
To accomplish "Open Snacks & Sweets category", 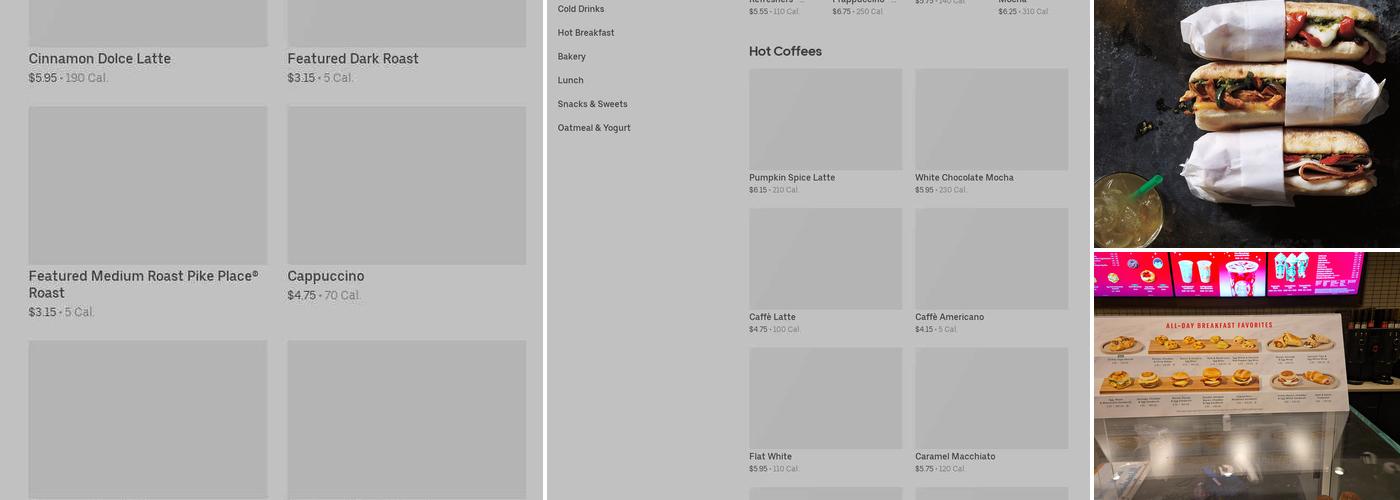I will (x=593, y=104).
